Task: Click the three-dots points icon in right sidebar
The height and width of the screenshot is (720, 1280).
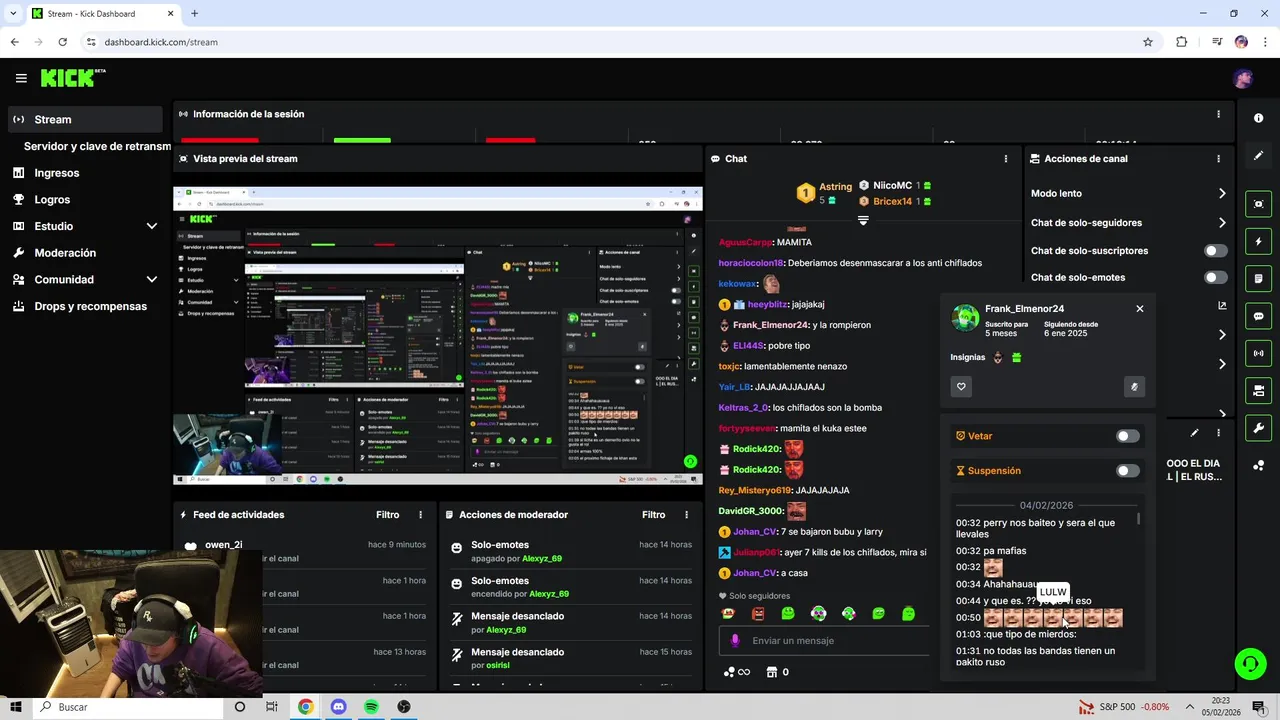Action: point(1258,466)
